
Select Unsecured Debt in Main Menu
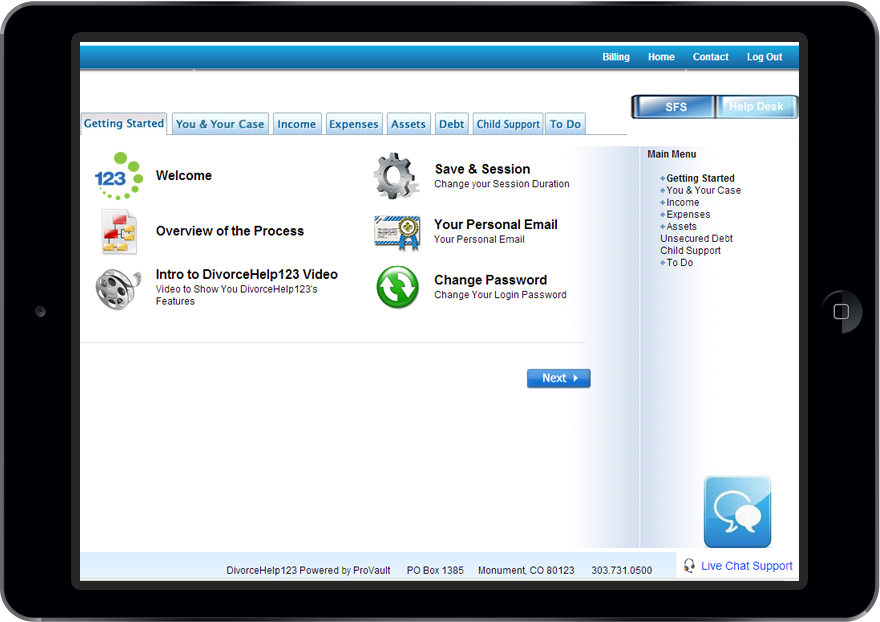[696, 239]
